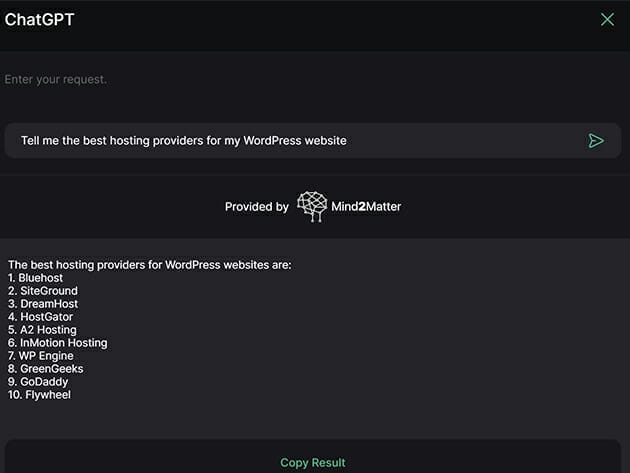Click the HostGator entry in the list

pos(40,317)
